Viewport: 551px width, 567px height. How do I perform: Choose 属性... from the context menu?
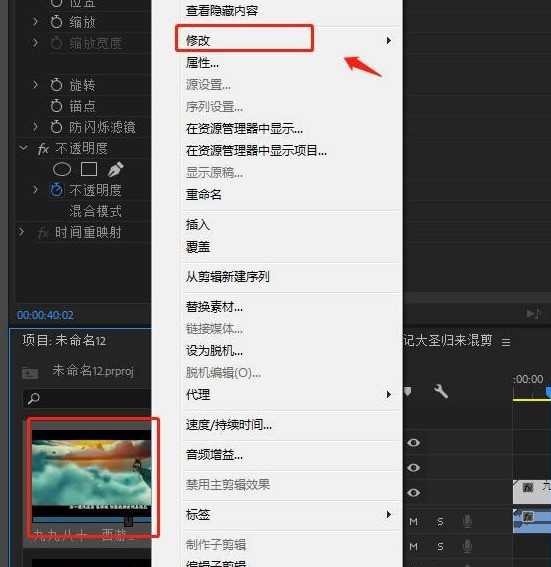202,63
